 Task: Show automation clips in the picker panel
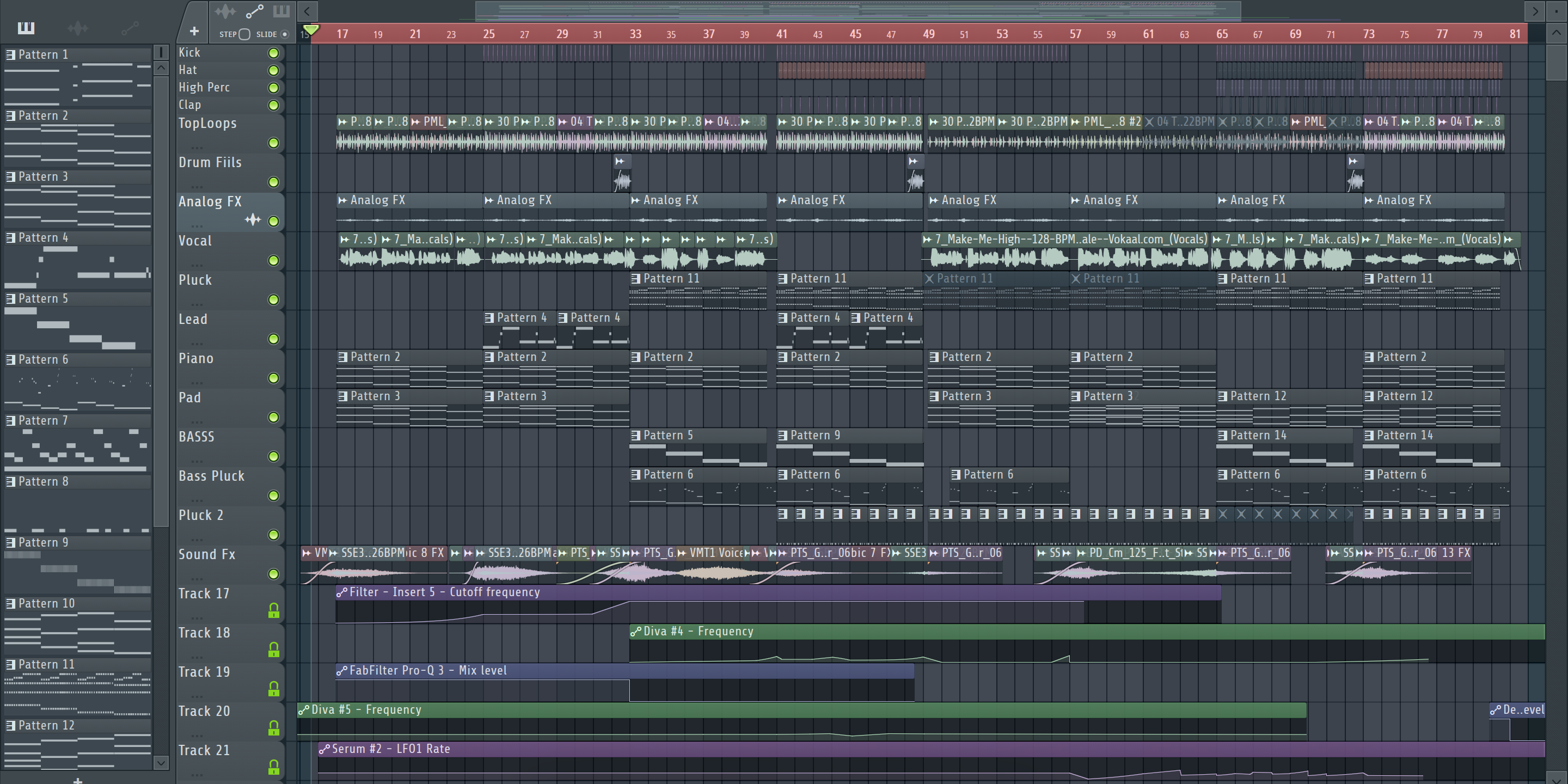coord(130,27)
